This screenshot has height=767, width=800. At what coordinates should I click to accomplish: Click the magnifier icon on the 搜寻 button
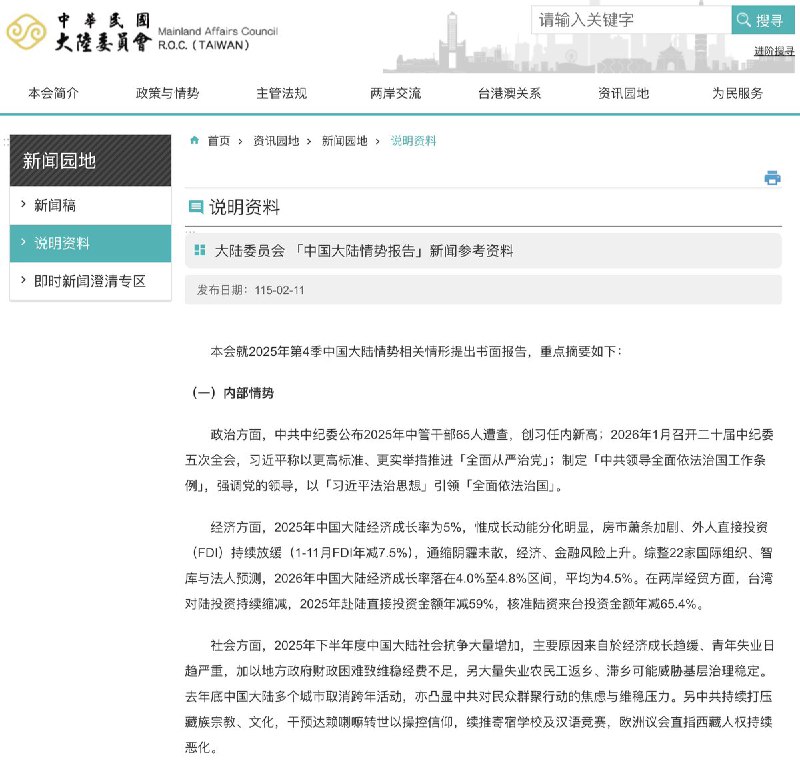(742, 19)
